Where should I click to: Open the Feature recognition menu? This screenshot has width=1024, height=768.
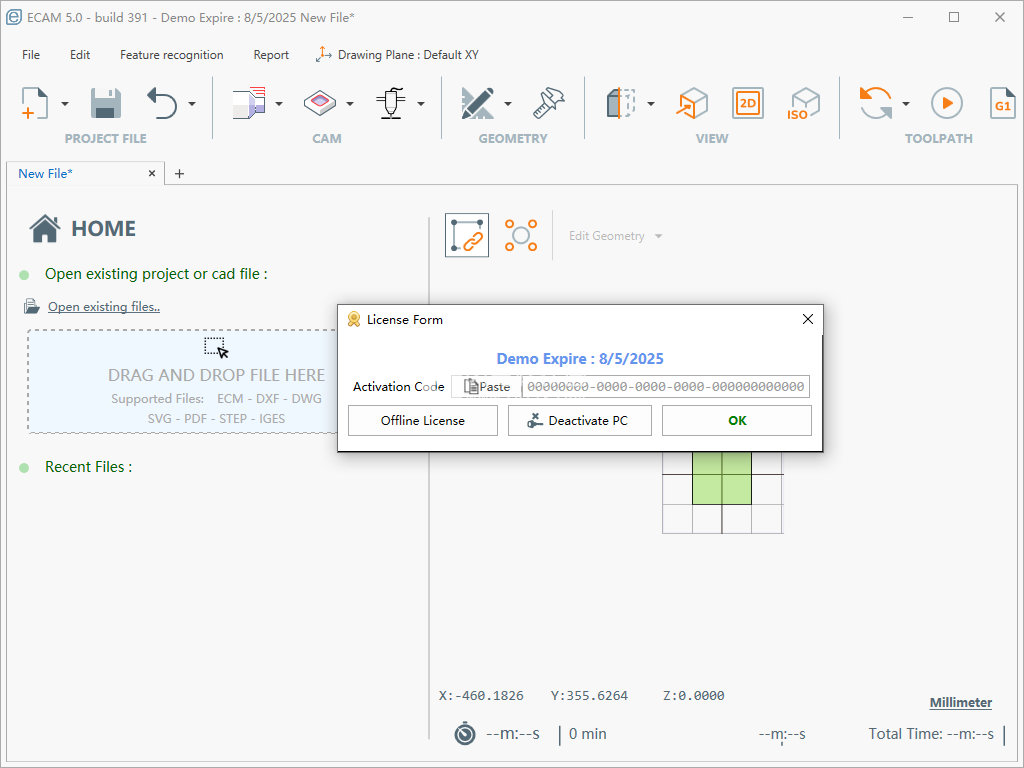point(172,55)
